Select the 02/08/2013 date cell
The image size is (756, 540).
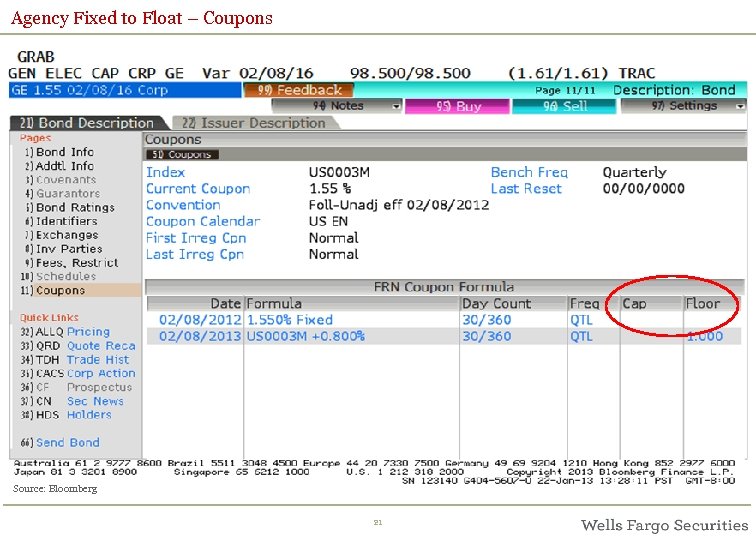click(x=200, y=337)
